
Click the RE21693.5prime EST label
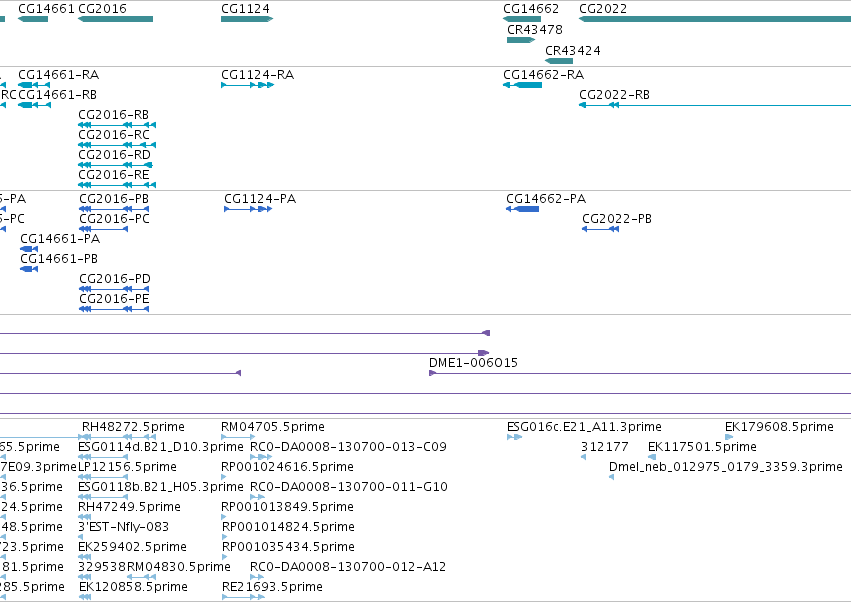pos(272,587)
